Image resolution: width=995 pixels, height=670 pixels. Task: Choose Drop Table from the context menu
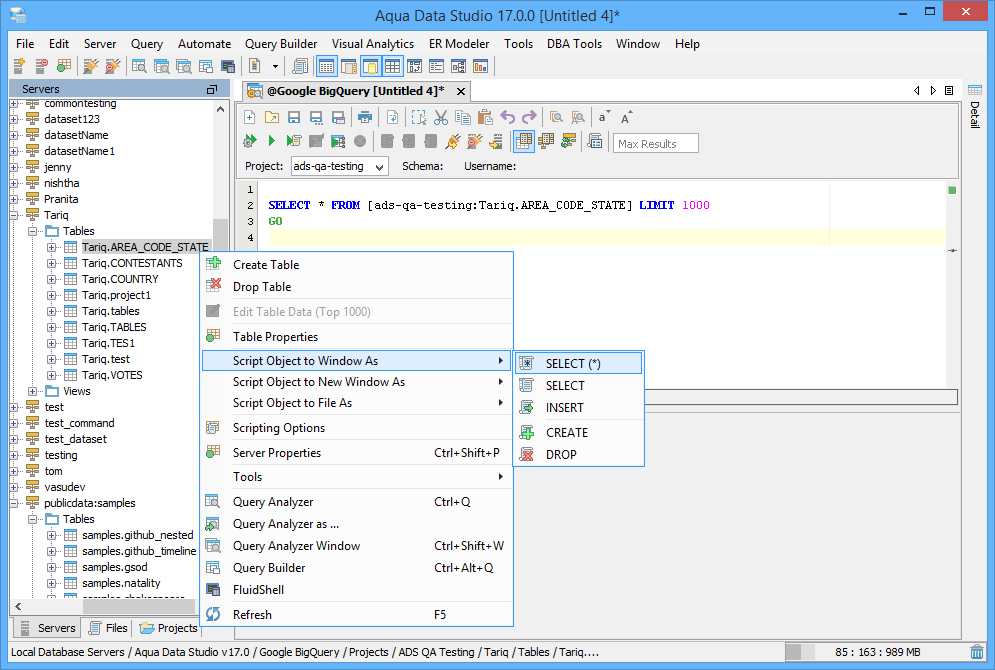357,287
